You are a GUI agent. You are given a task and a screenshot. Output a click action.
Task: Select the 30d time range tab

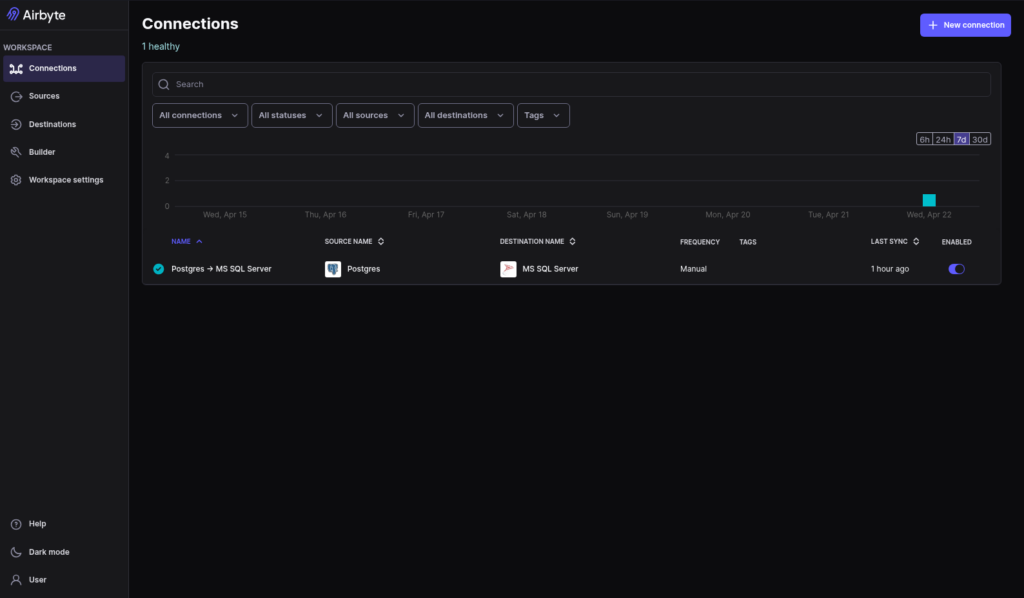[981, 139]
